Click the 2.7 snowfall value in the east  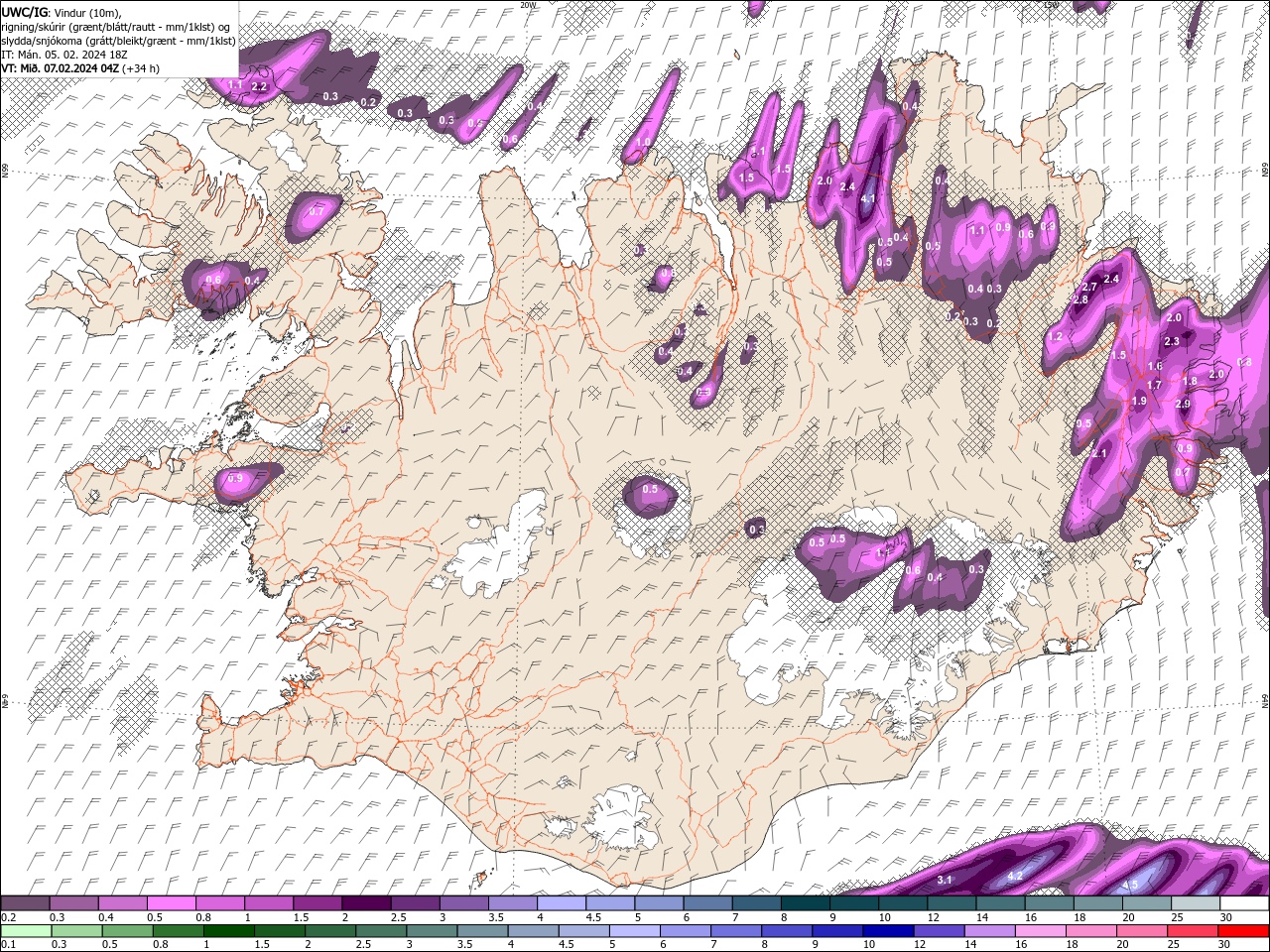[x=1089, y=287]
